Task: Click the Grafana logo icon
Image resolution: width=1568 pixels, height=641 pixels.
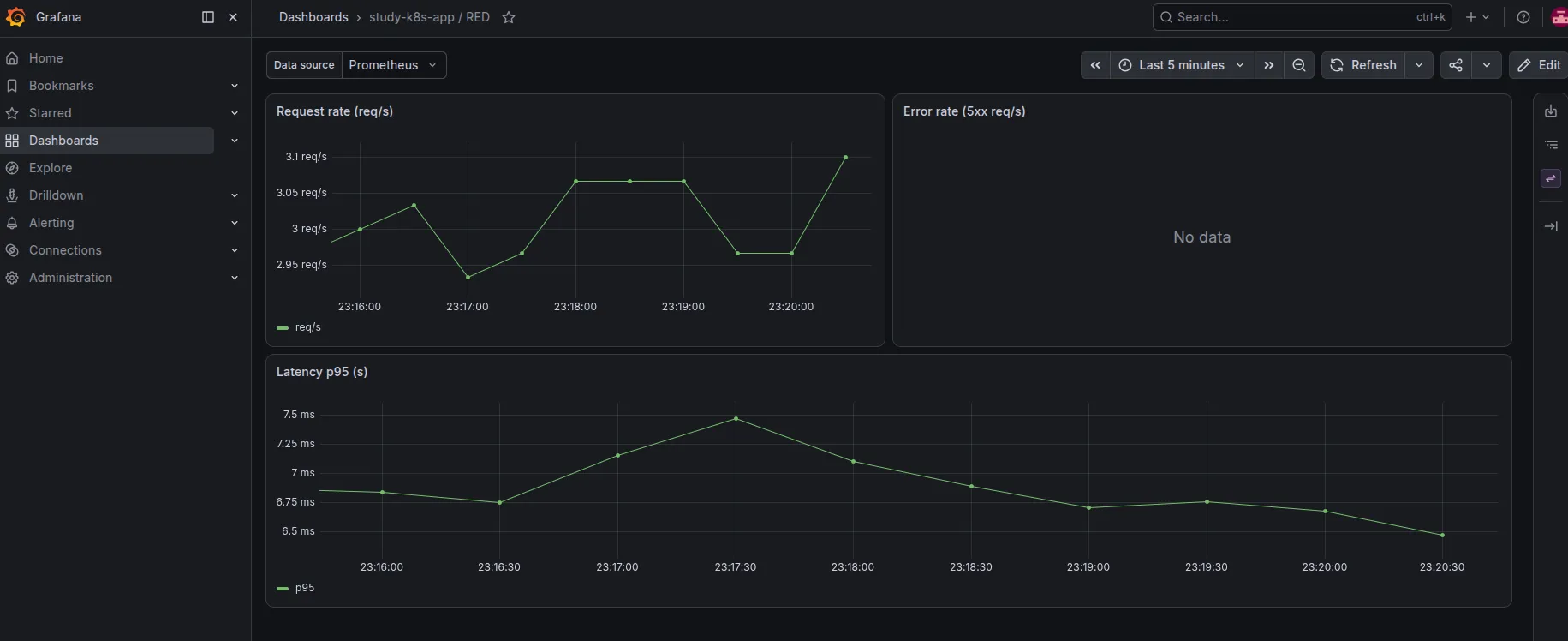Action: (x=15, y=17)
